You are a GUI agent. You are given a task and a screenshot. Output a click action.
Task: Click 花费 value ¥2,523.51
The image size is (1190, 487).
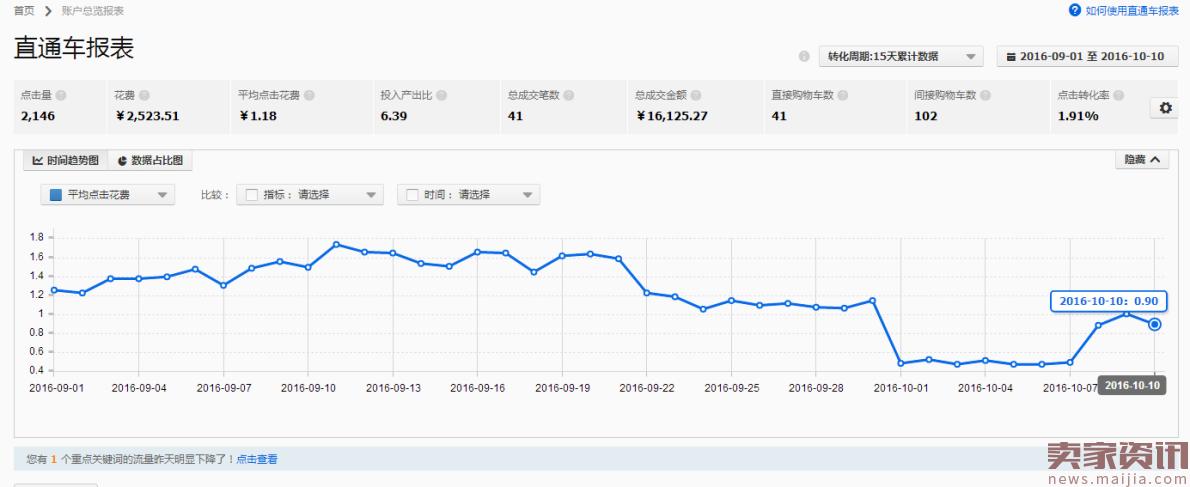pyautogui.click(x=147, y=116)
